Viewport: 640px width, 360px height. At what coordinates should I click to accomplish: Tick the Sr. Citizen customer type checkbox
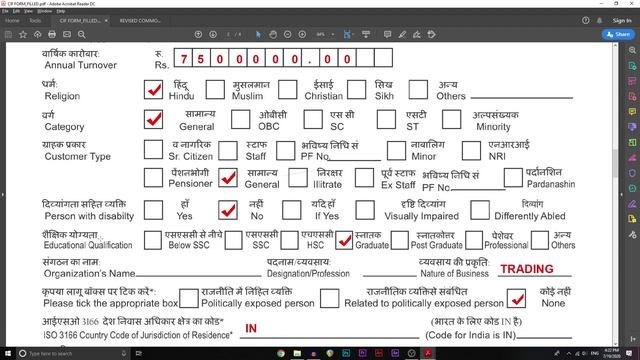[x=153, y=149]
